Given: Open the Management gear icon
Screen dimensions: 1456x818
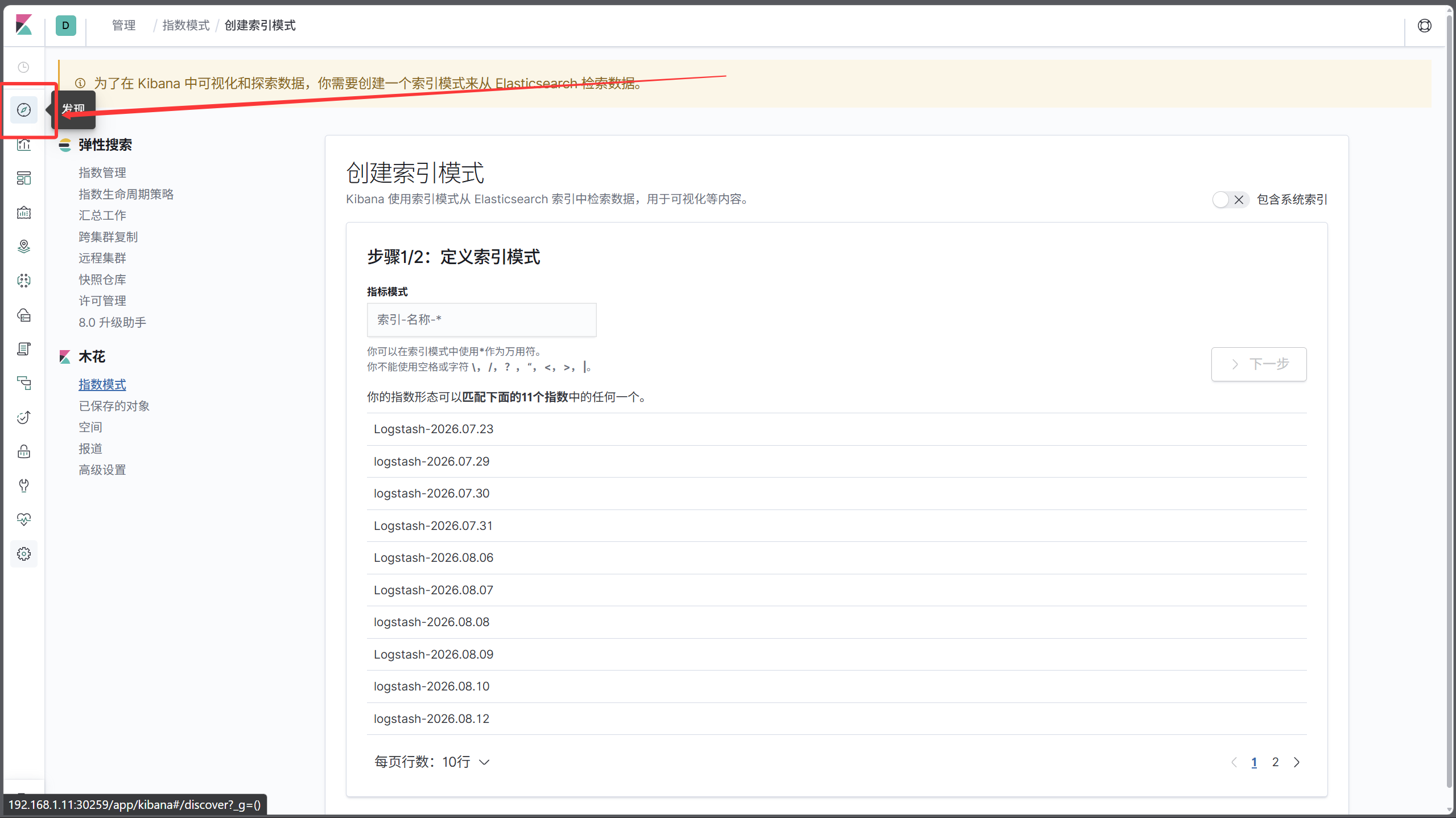Looking at the screenshot, I should [24, 554].
